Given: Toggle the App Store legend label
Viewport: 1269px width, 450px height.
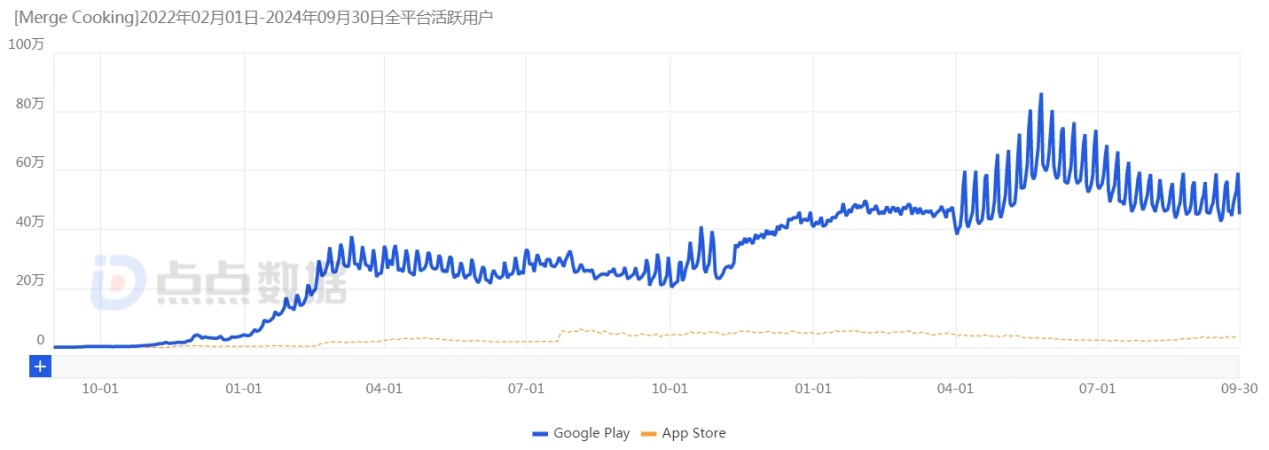Looking at the screenshot, I should [x=693, y=433].
